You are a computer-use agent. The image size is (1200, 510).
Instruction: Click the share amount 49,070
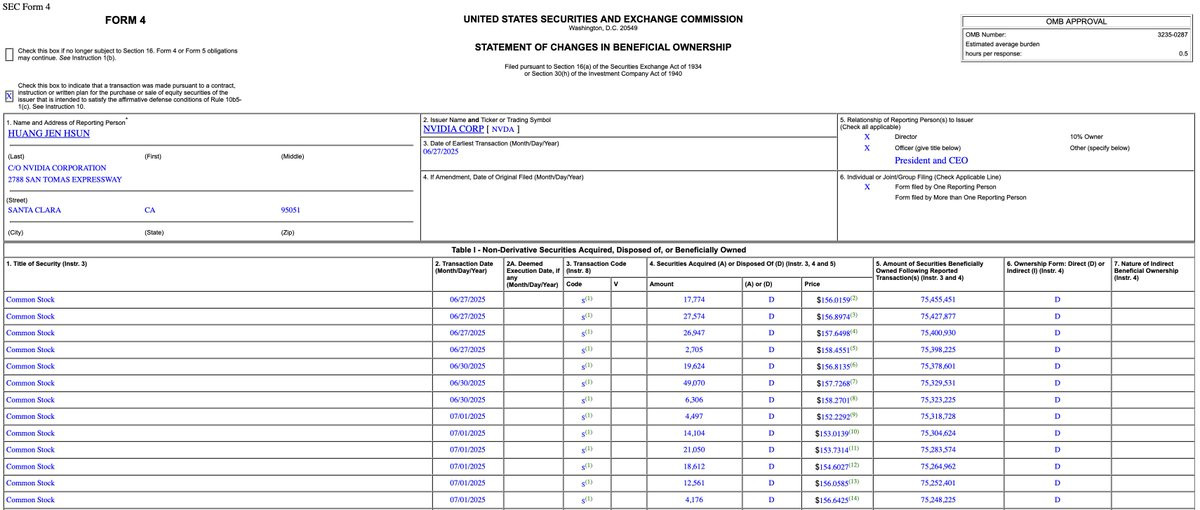[x=694, y=383]
